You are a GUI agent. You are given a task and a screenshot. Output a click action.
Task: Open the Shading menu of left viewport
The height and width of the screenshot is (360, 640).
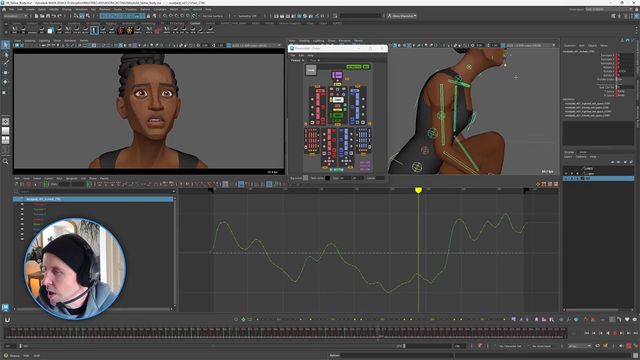coord(30,41)
